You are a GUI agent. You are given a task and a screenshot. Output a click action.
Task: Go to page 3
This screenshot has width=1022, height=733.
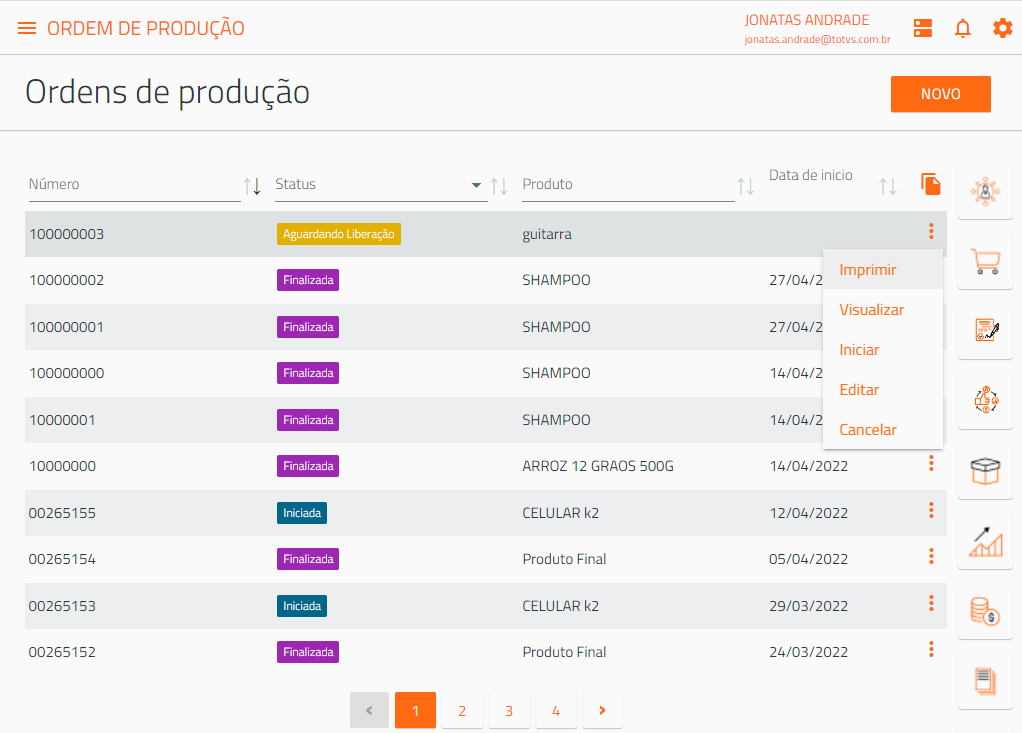[x=509, y=710]
